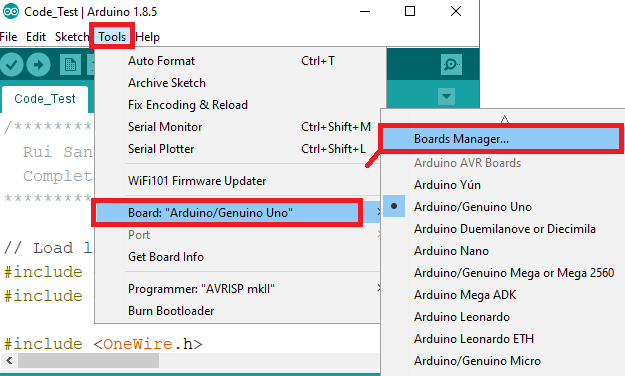The width and height of the screenshot is (625, 376).
Task: Click the New sketch file icon
Action: pos(70,65)
